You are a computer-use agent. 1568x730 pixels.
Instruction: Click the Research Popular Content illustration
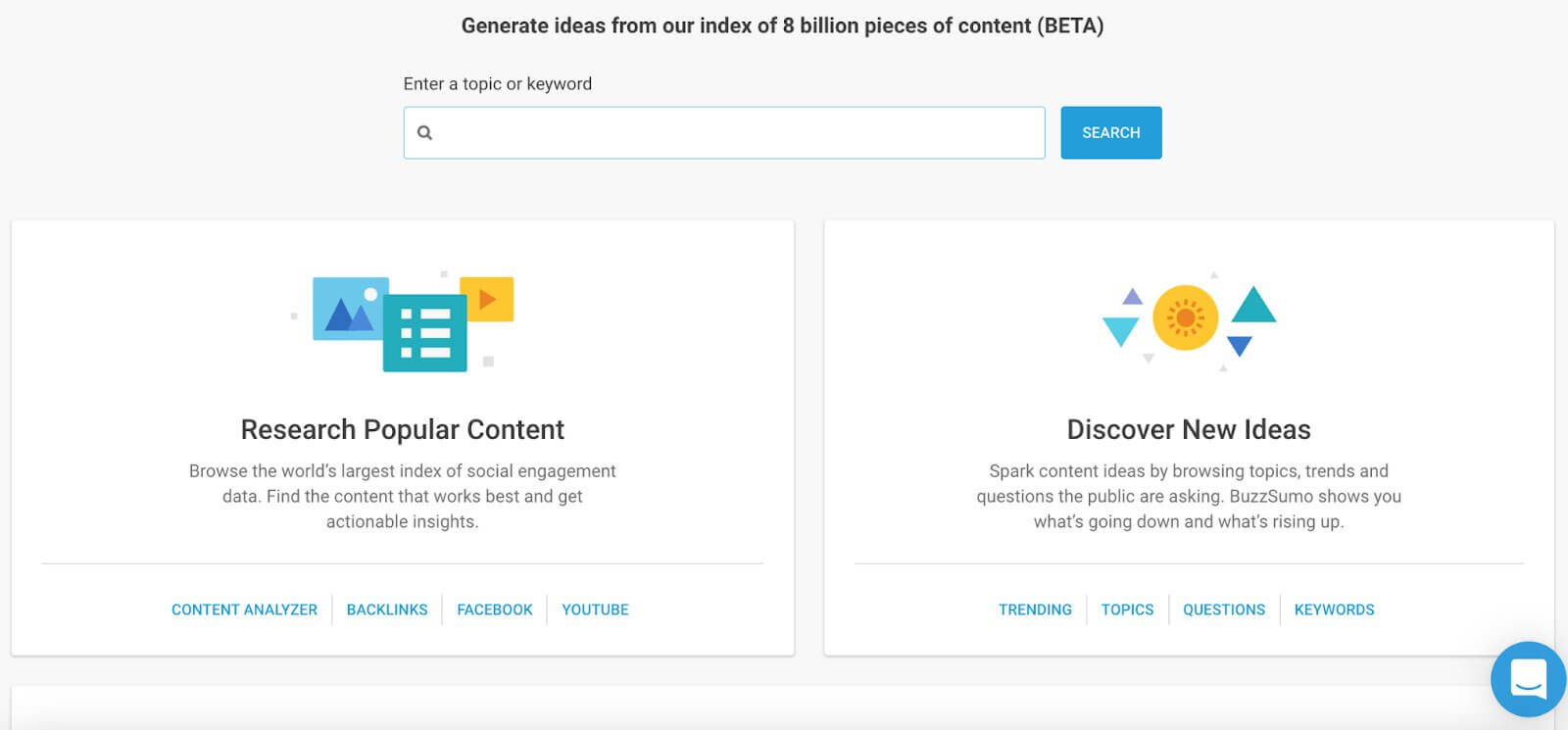[403, 321]
